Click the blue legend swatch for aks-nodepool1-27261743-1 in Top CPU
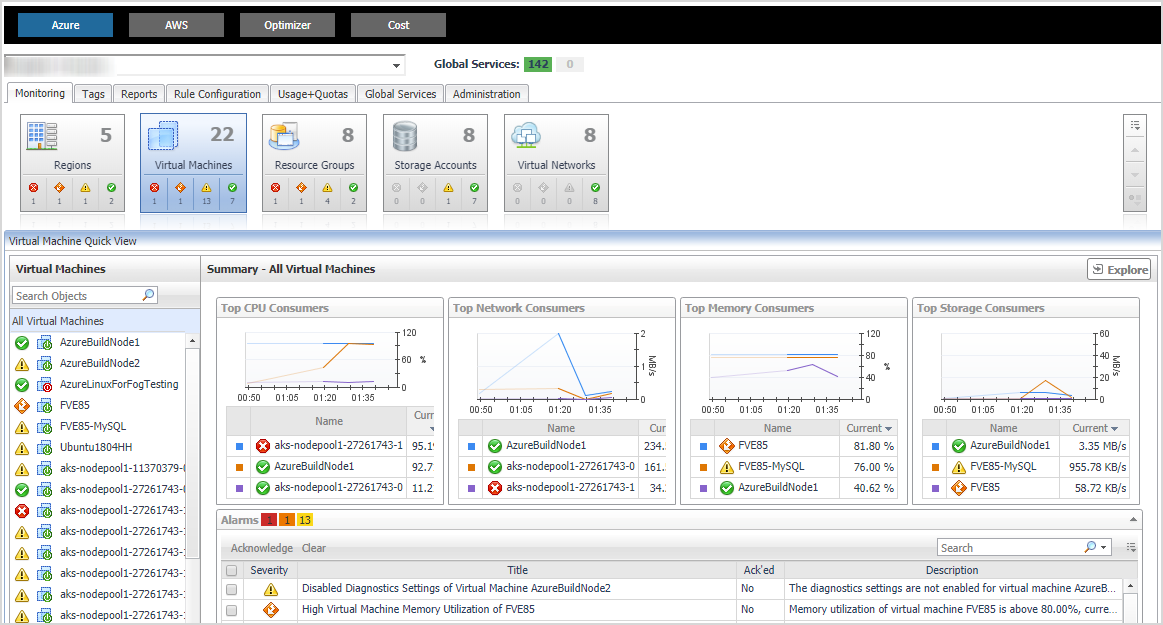The image size is (1163, 625). [x=239, y=446]
